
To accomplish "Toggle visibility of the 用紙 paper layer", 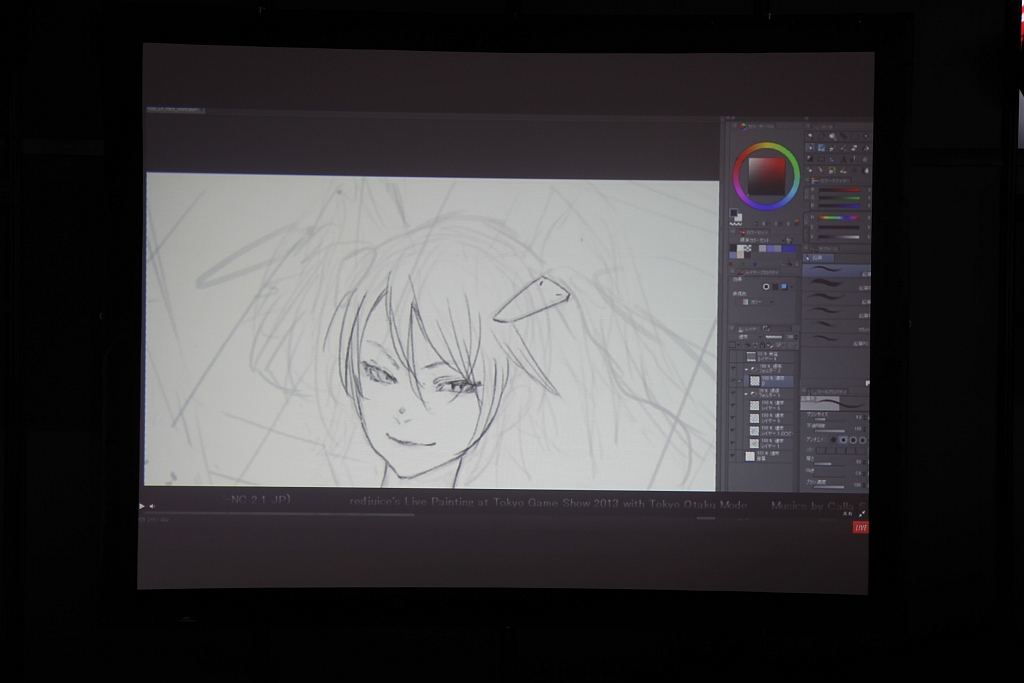I will (733, 456).
